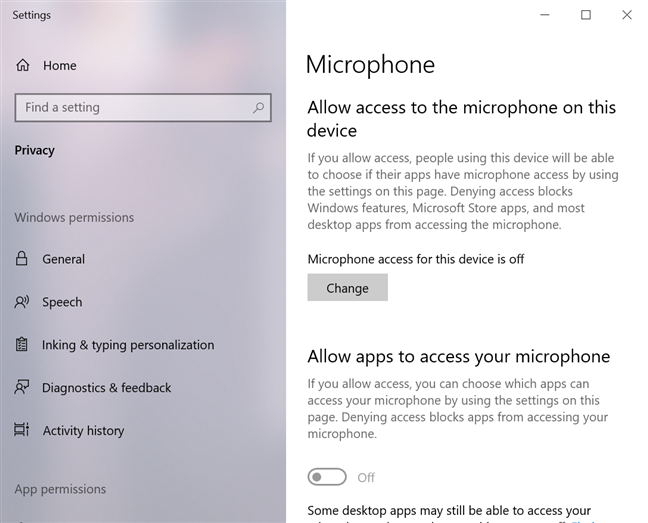Click the Privacy section heading

(x=35, y=150)
